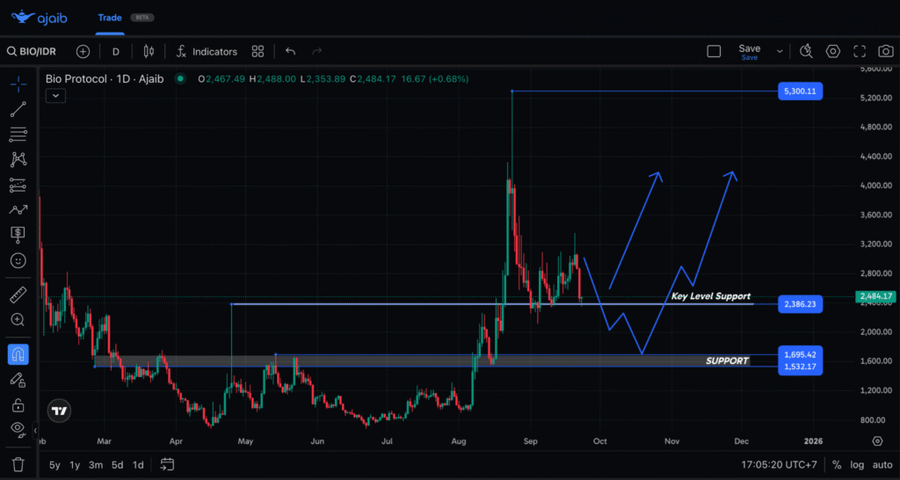
Task: Go to the Ajaib home logo
Action: 39,18
